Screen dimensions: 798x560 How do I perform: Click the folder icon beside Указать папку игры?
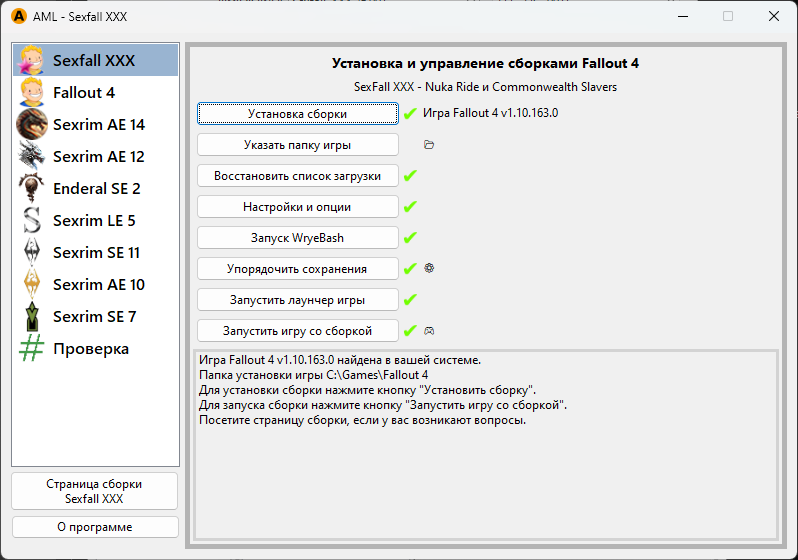[x=429, y=145]
